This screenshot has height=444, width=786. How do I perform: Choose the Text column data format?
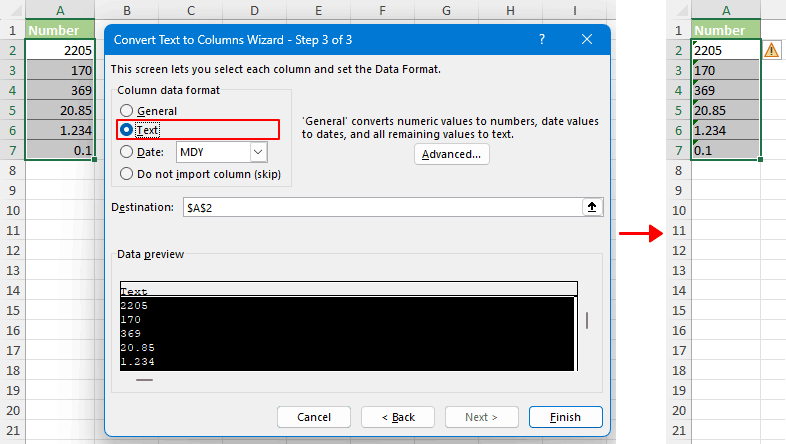coord(127,130)
